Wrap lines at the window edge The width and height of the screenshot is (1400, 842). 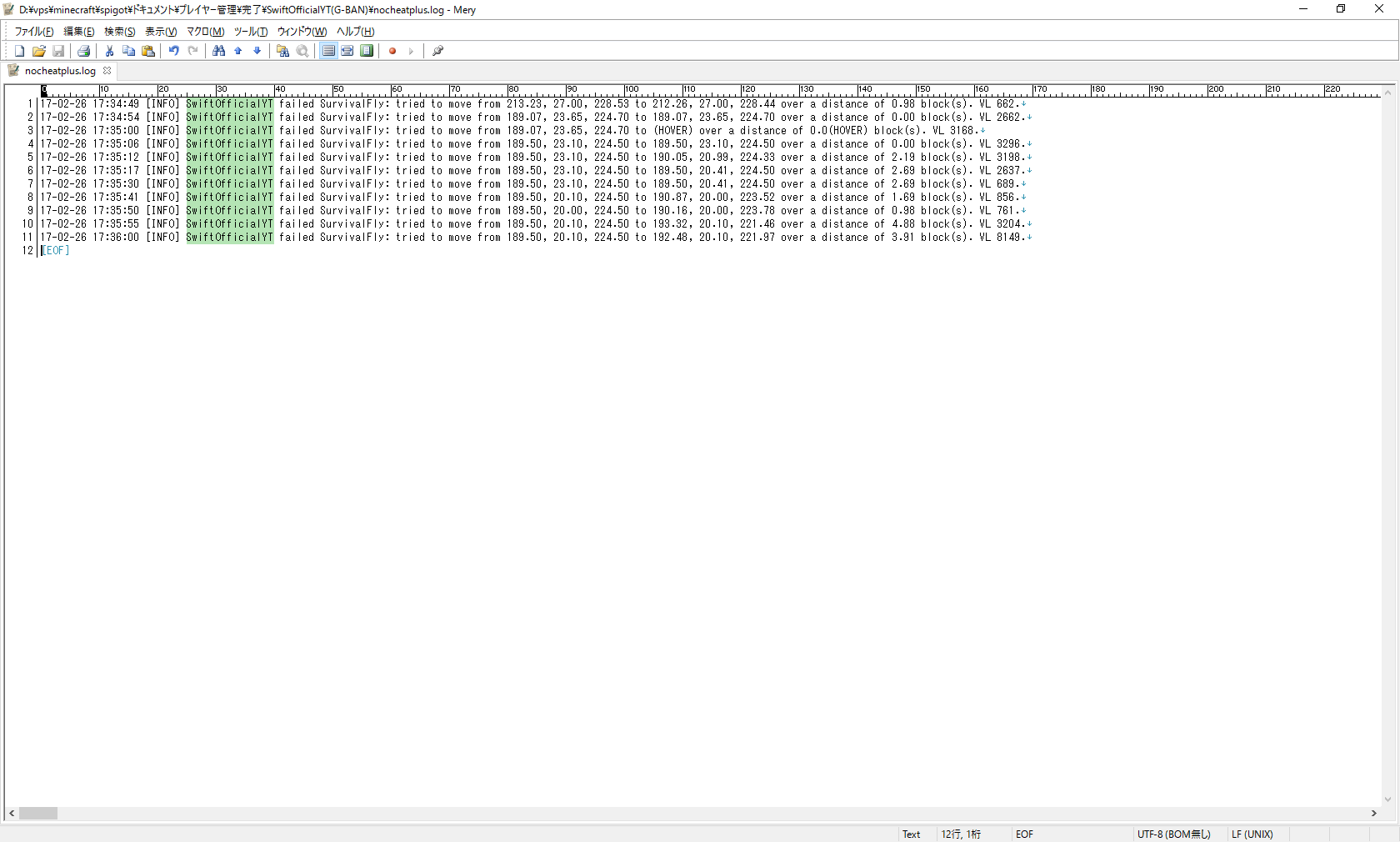tap(367, 51)
